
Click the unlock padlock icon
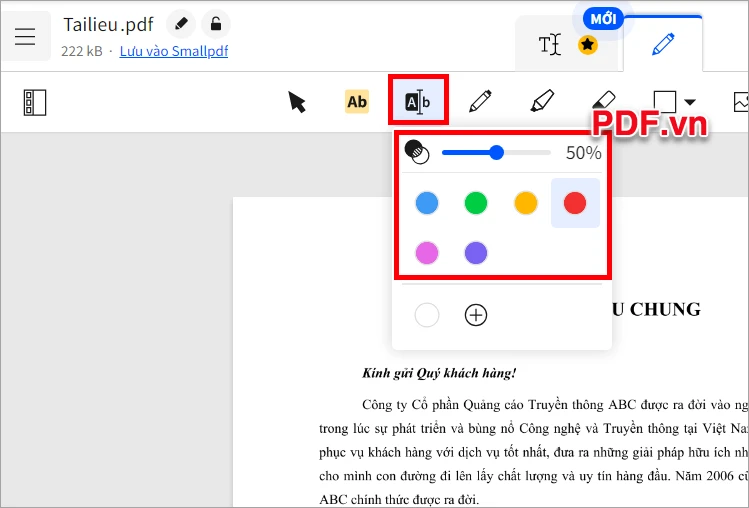pos(216,24)
